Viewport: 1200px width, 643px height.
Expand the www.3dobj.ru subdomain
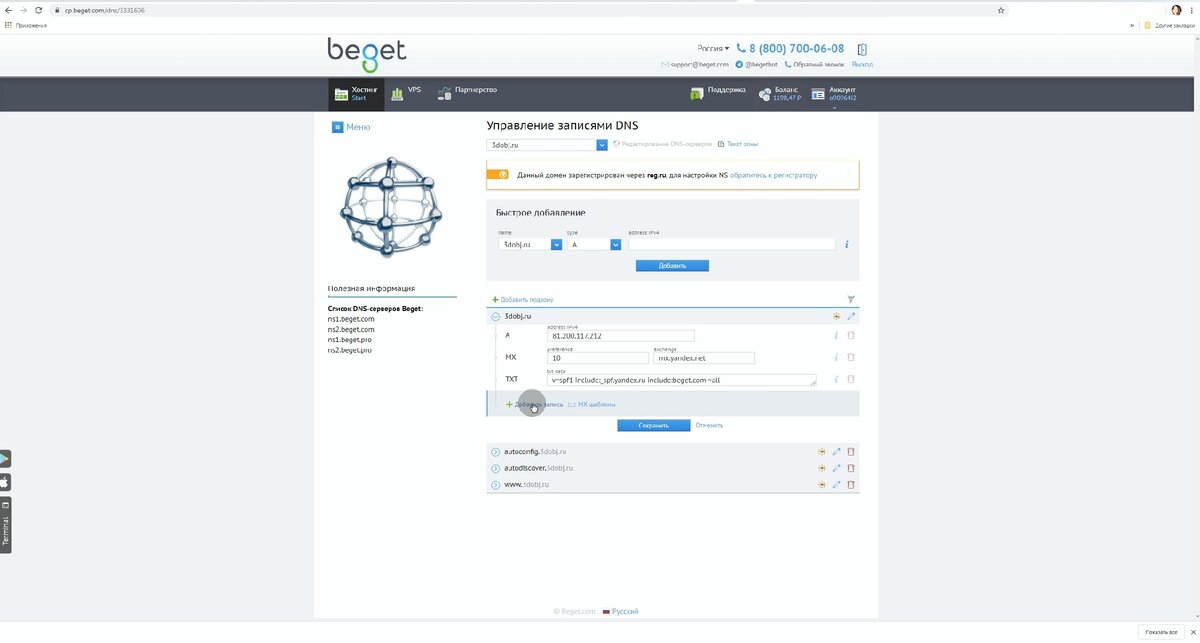point(496,484)
